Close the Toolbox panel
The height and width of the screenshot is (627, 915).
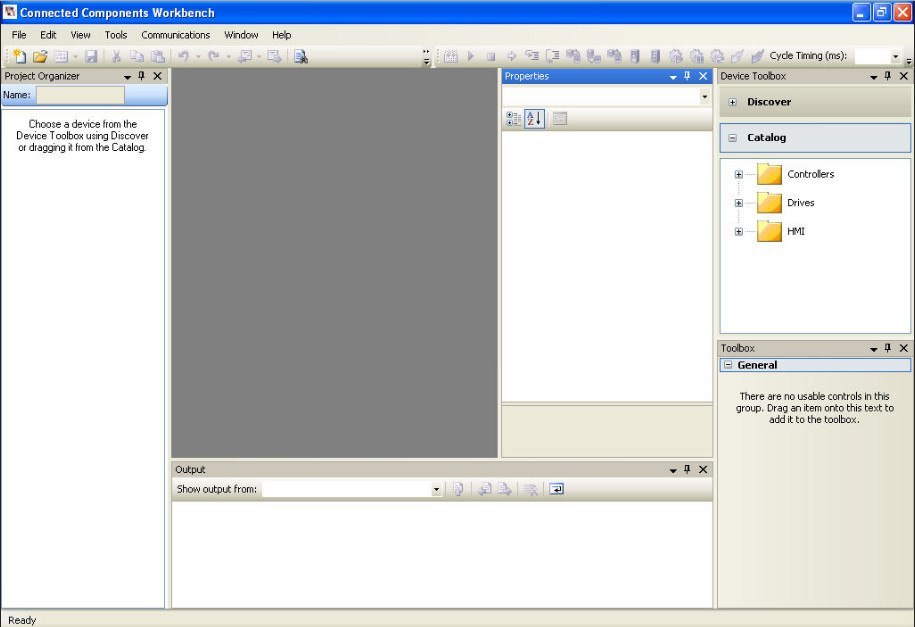904,348
